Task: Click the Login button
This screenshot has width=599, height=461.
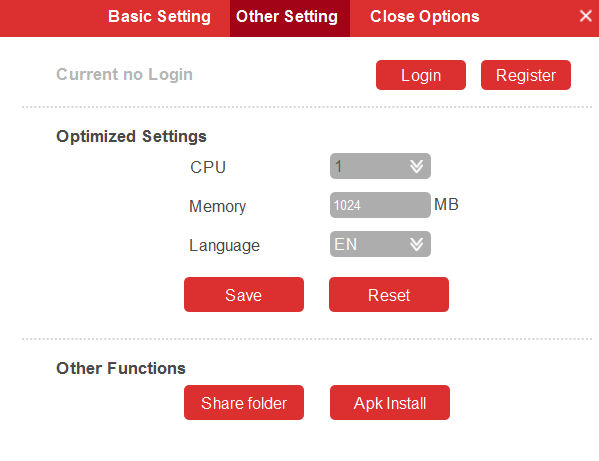Action: click(x=421, y=75)
